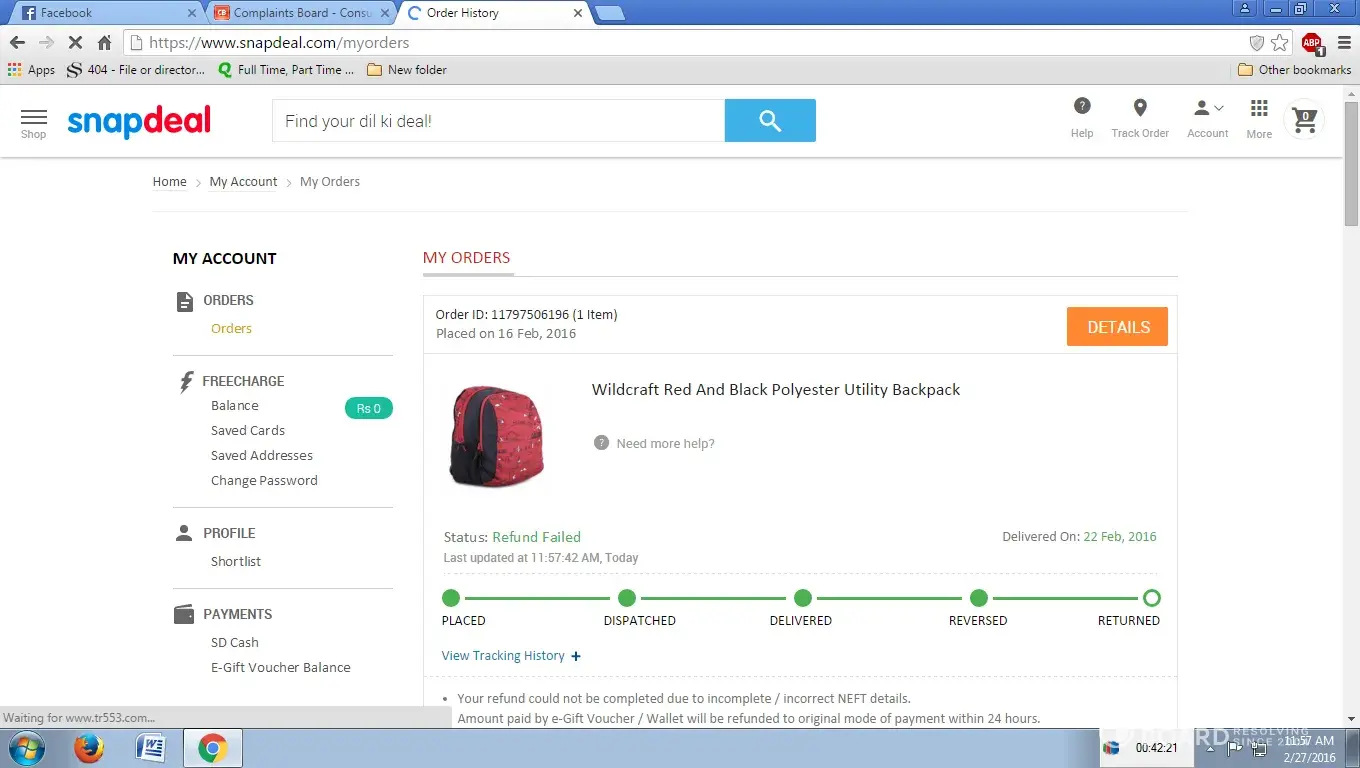Screen dimensions: 1360x768
Task: Open Shortlist under Profile
Action: click(236, 562)
